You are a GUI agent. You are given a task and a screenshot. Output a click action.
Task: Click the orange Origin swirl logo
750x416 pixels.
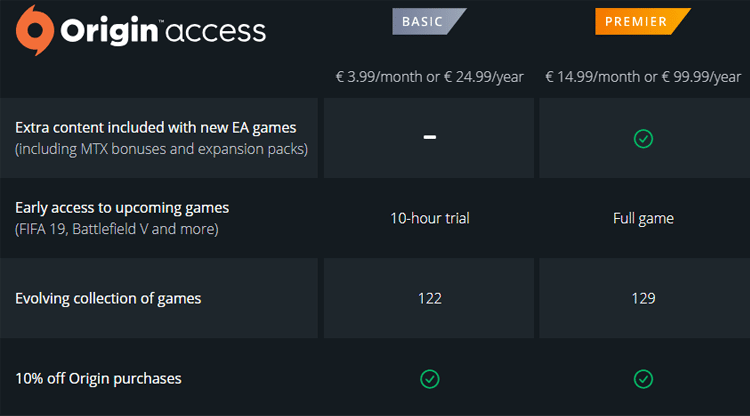point(35,30)
